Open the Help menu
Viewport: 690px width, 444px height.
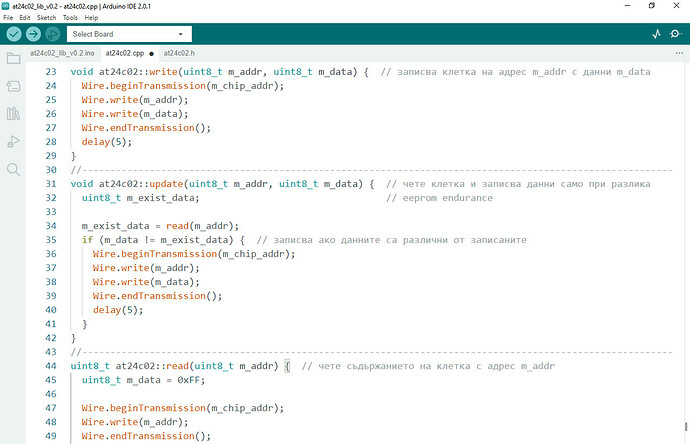tap(91, 18)
